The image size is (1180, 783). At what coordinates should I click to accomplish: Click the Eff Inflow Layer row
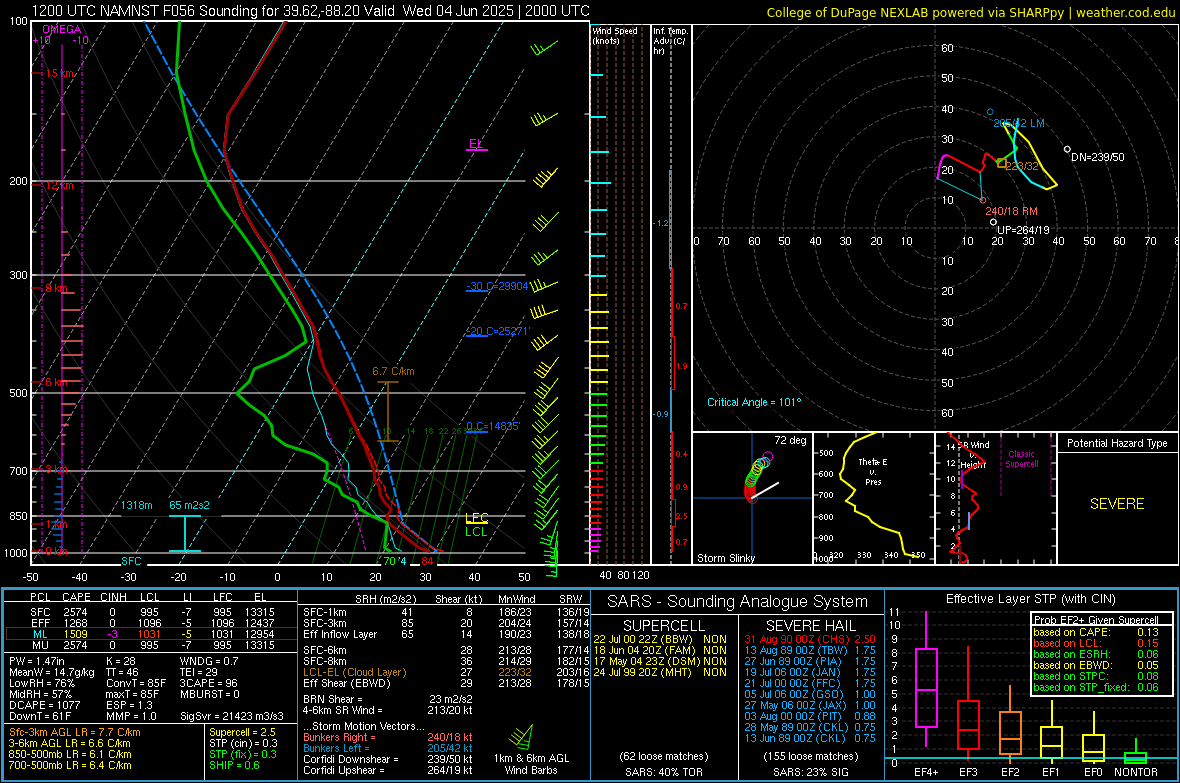pos(446,634)
